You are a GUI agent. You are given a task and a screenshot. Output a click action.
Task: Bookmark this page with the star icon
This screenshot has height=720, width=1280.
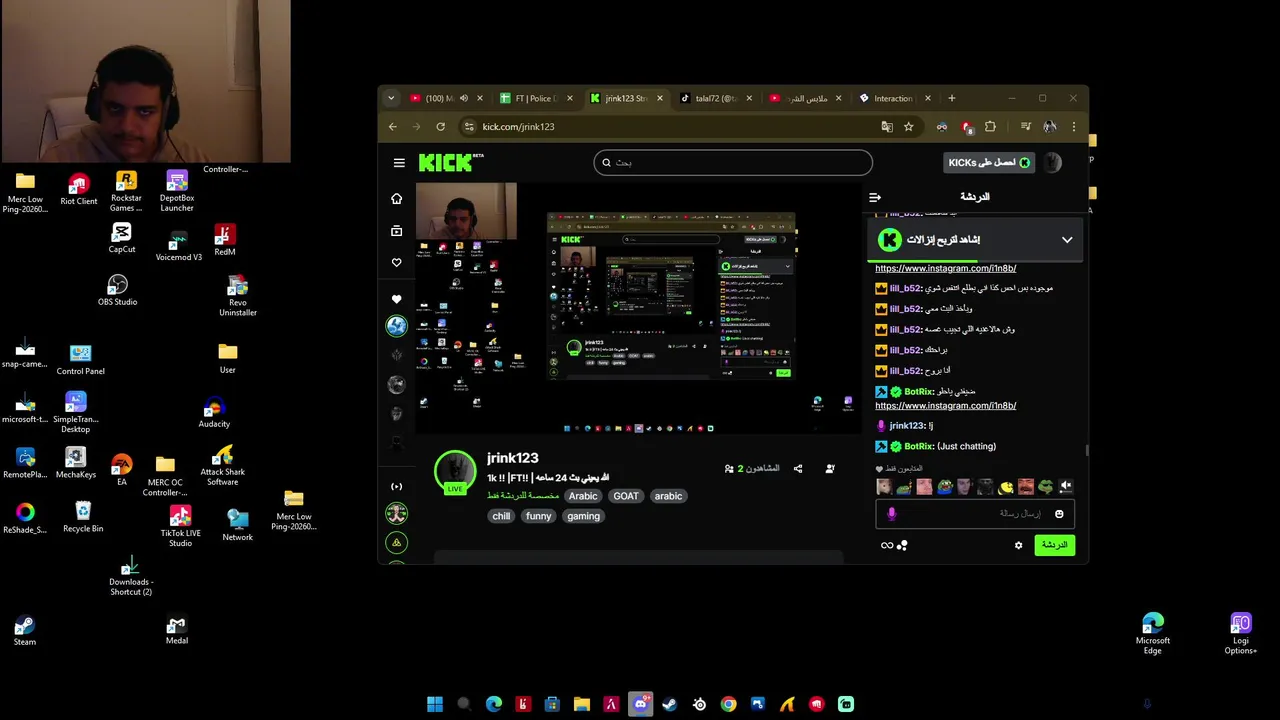(908, 127)
